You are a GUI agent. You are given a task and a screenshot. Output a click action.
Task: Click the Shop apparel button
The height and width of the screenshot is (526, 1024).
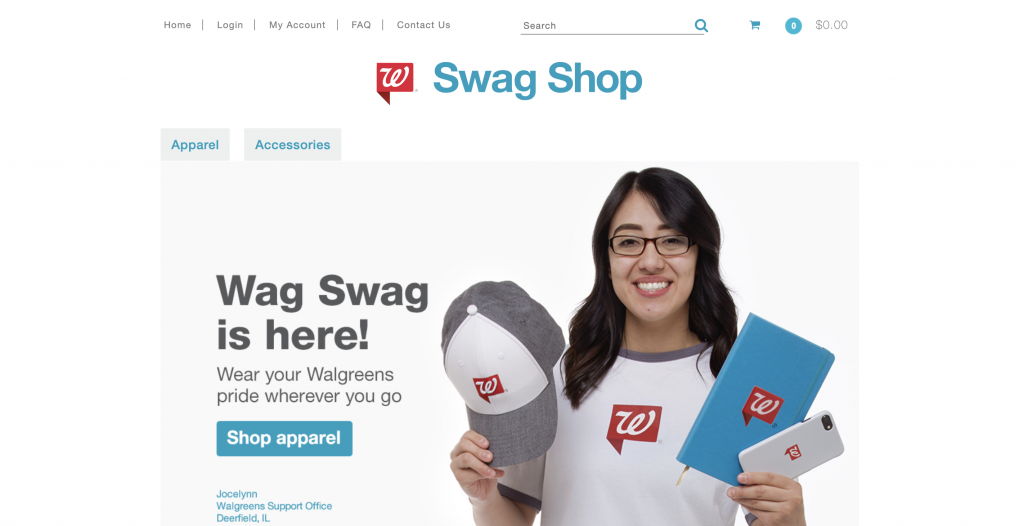point(284,438)
